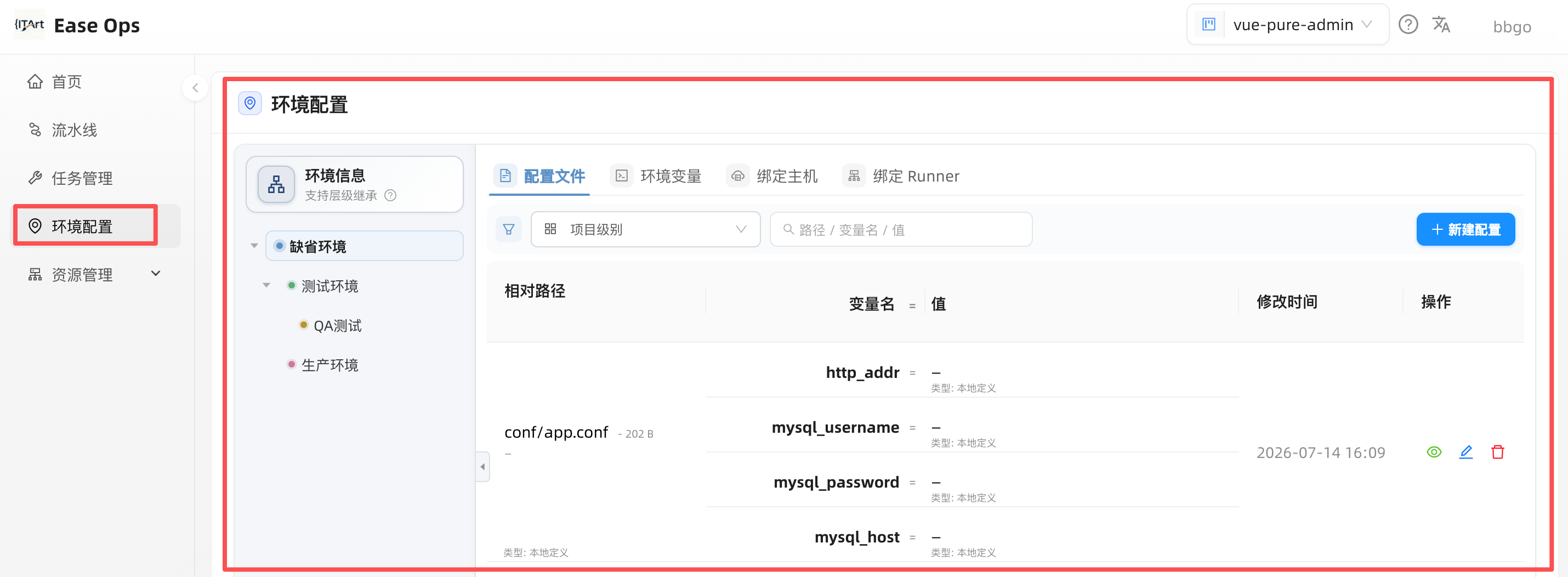Viewport: 1568px width, 577px height.
Task: Switch to the 环境变量 tab
Action: pyautogui.click(x=656, y=176)
